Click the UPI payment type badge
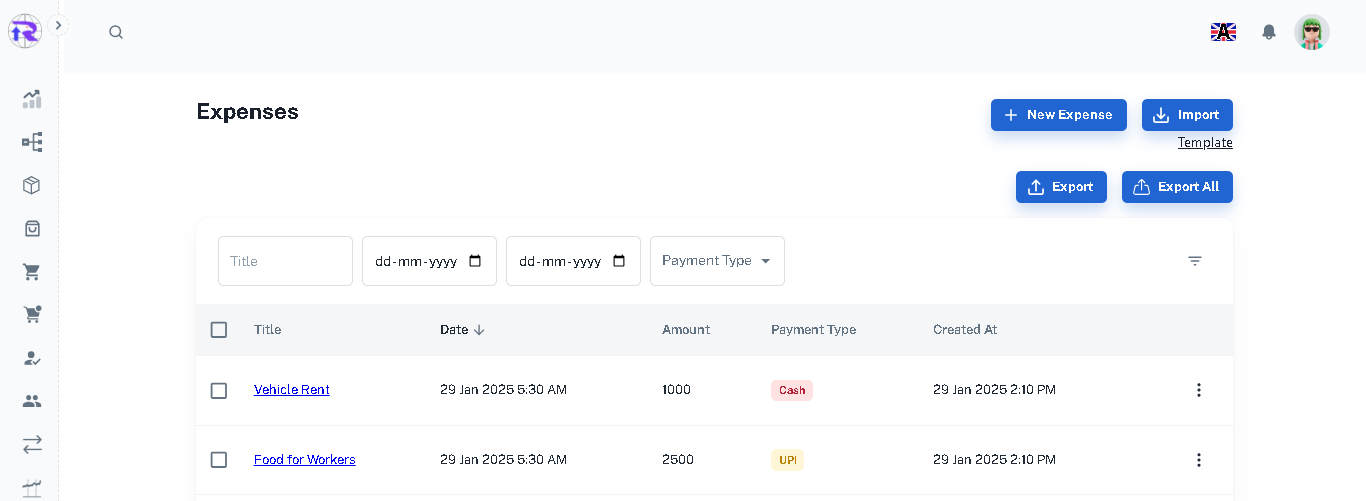Screen dimensions: 1366x501 tap(787, 461)
